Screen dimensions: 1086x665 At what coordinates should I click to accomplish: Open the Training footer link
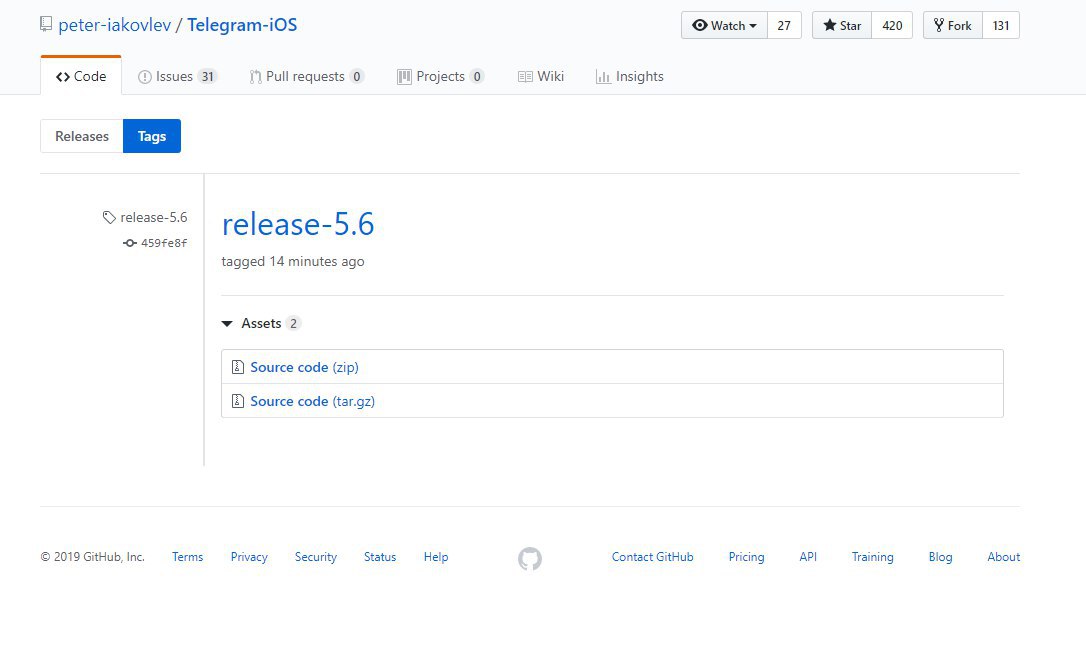point(873,557)
